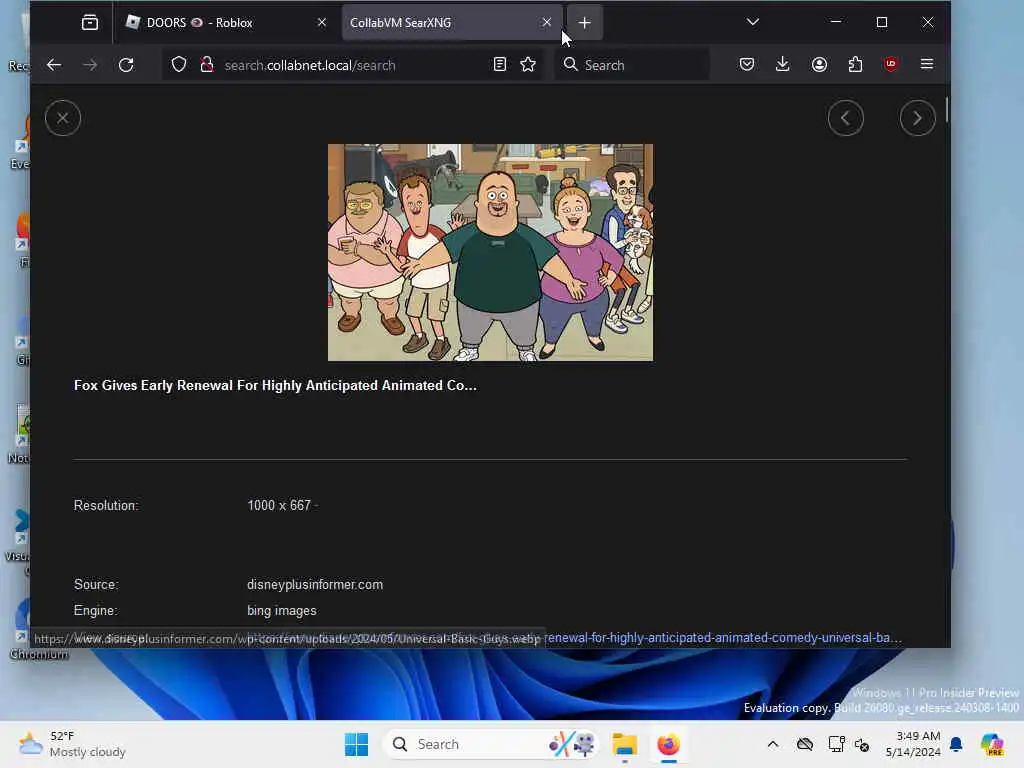The height and width of the screenshot is (768, 1024).
Task: Open tracking protection shield icon
Action: pyautogui.click(x=179, y=65)
